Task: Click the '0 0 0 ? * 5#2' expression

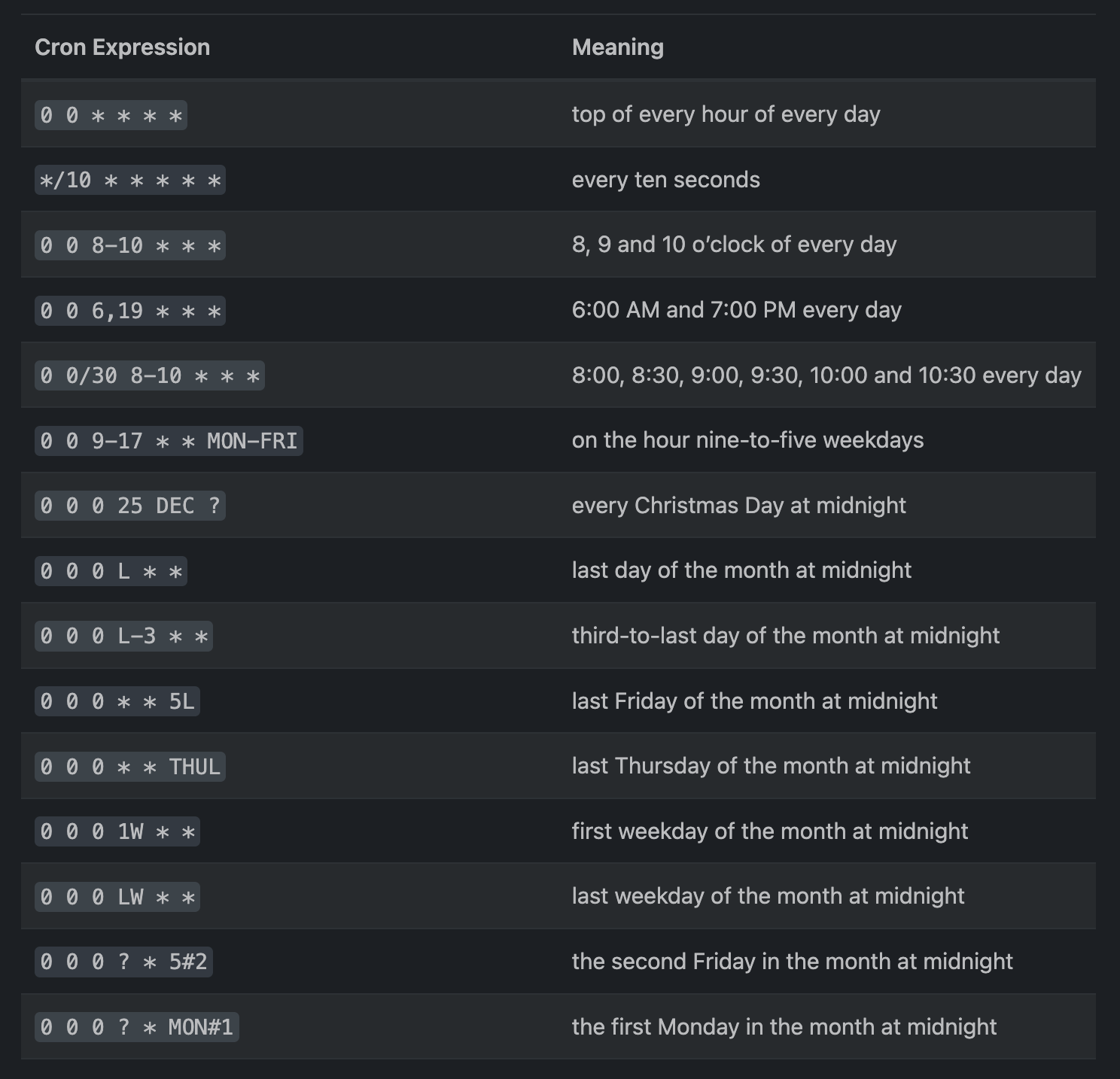Action: click(x=123, y=962)
